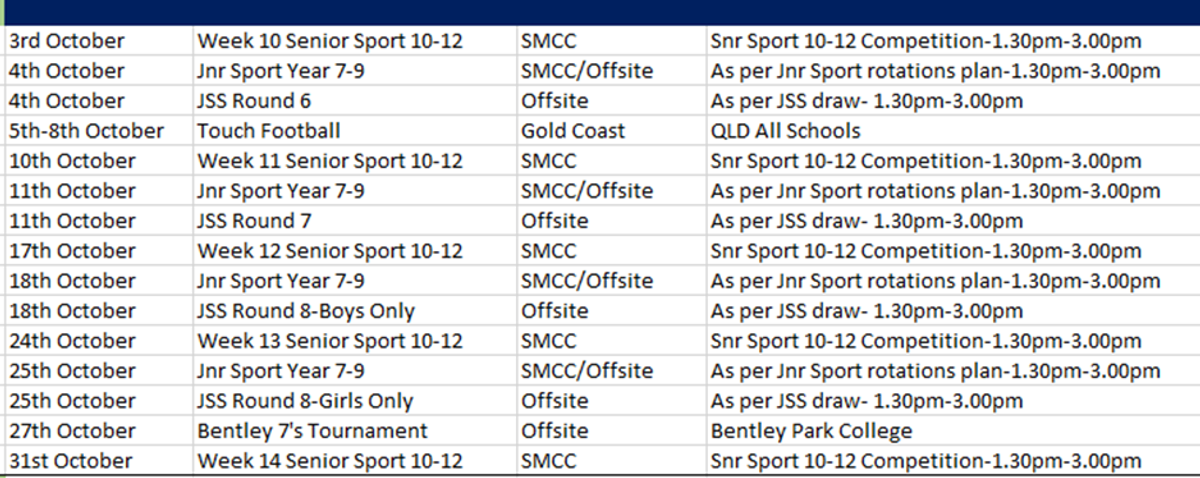Click the 'Gold Coast' location cell

pyautogui.click(x=573, y=131)
